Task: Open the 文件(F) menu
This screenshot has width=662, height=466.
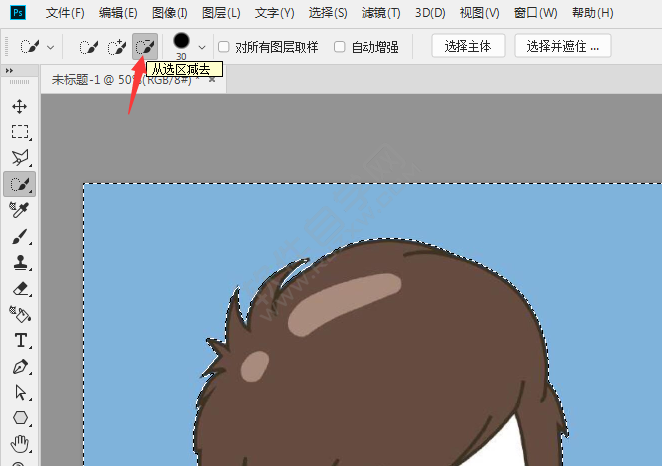Action: click(65, 13)
